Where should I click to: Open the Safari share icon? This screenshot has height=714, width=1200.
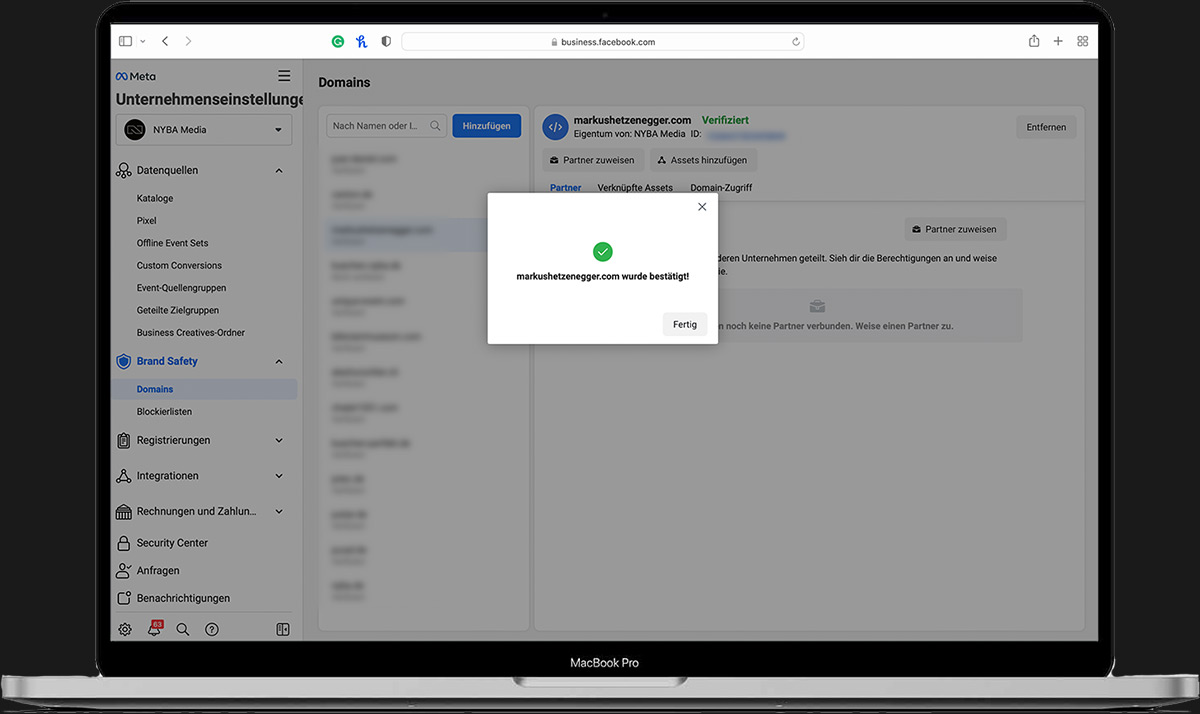pyautogui.click(x=1034, y=42)
